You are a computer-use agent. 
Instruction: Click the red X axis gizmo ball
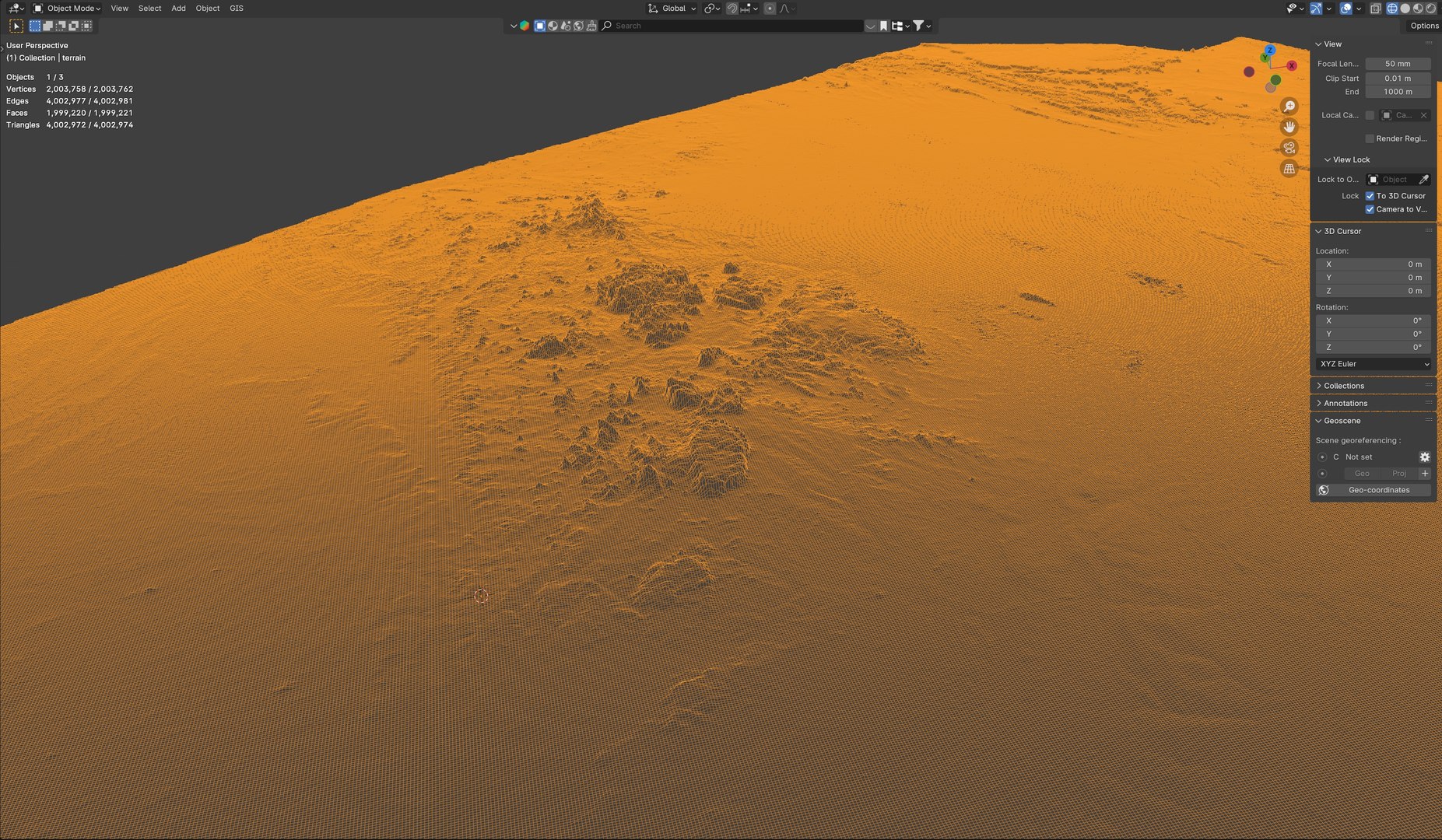(x=1292, y=66)
